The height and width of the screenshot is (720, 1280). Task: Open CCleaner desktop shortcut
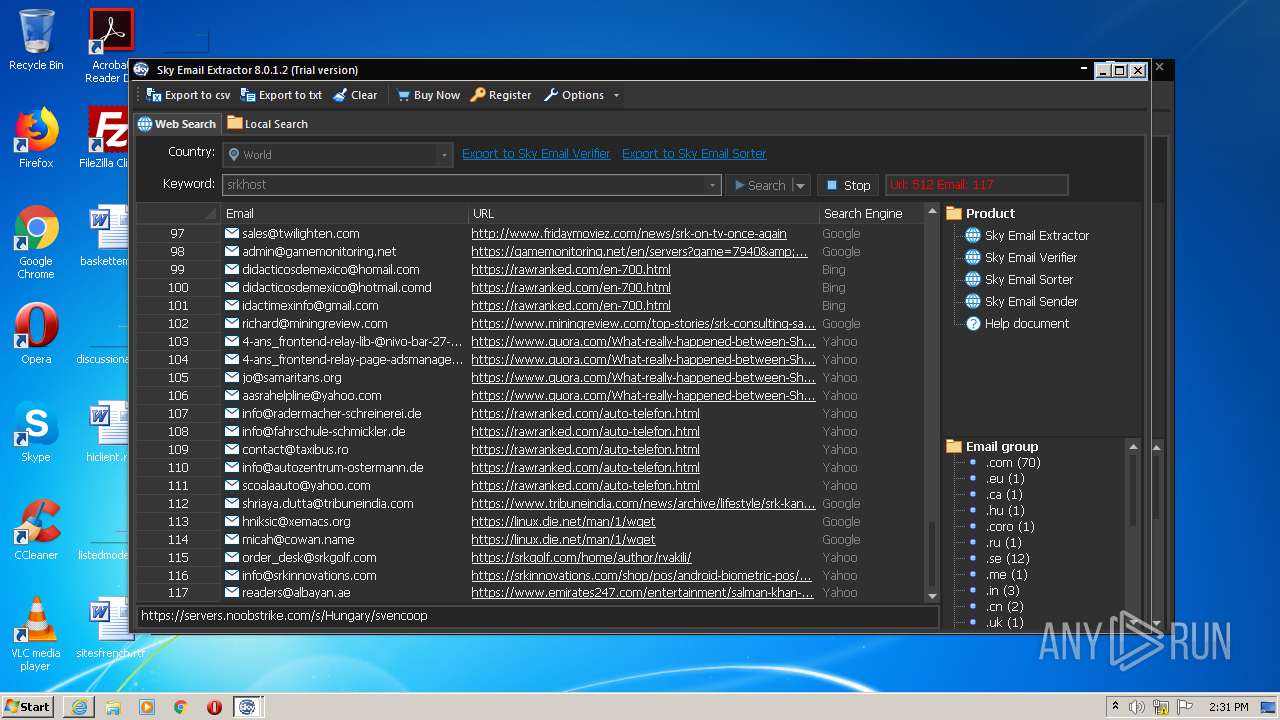pyautogui.click(x=36, y=530)
